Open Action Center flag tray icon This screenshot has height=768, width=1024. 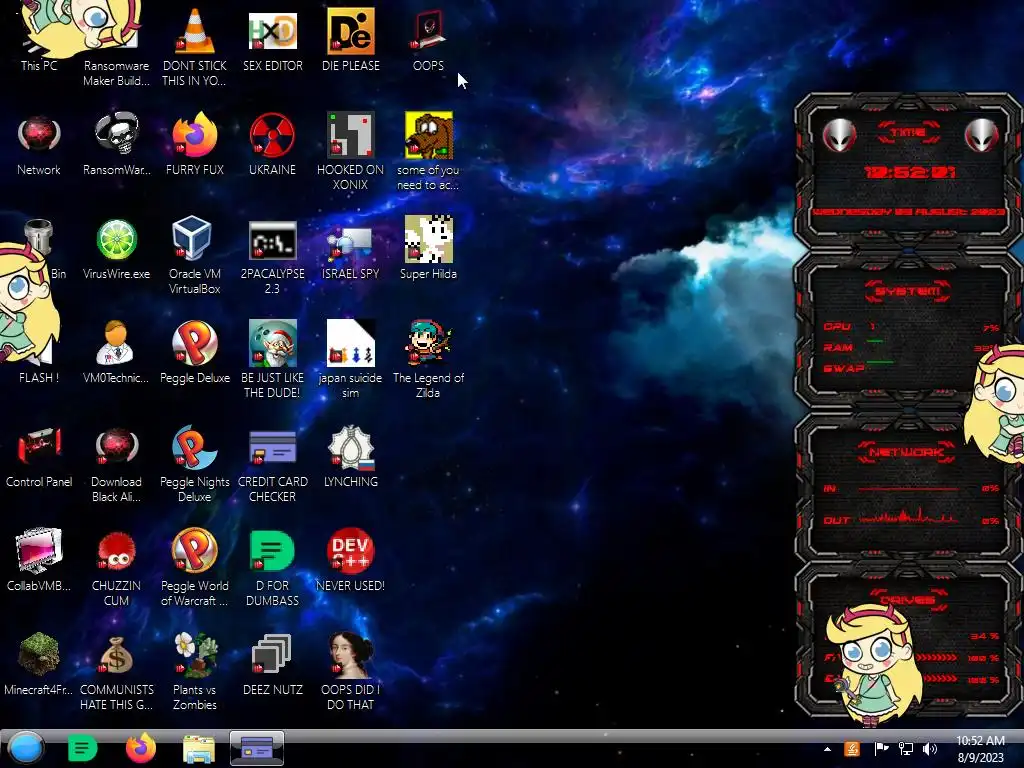coord(881,749)
